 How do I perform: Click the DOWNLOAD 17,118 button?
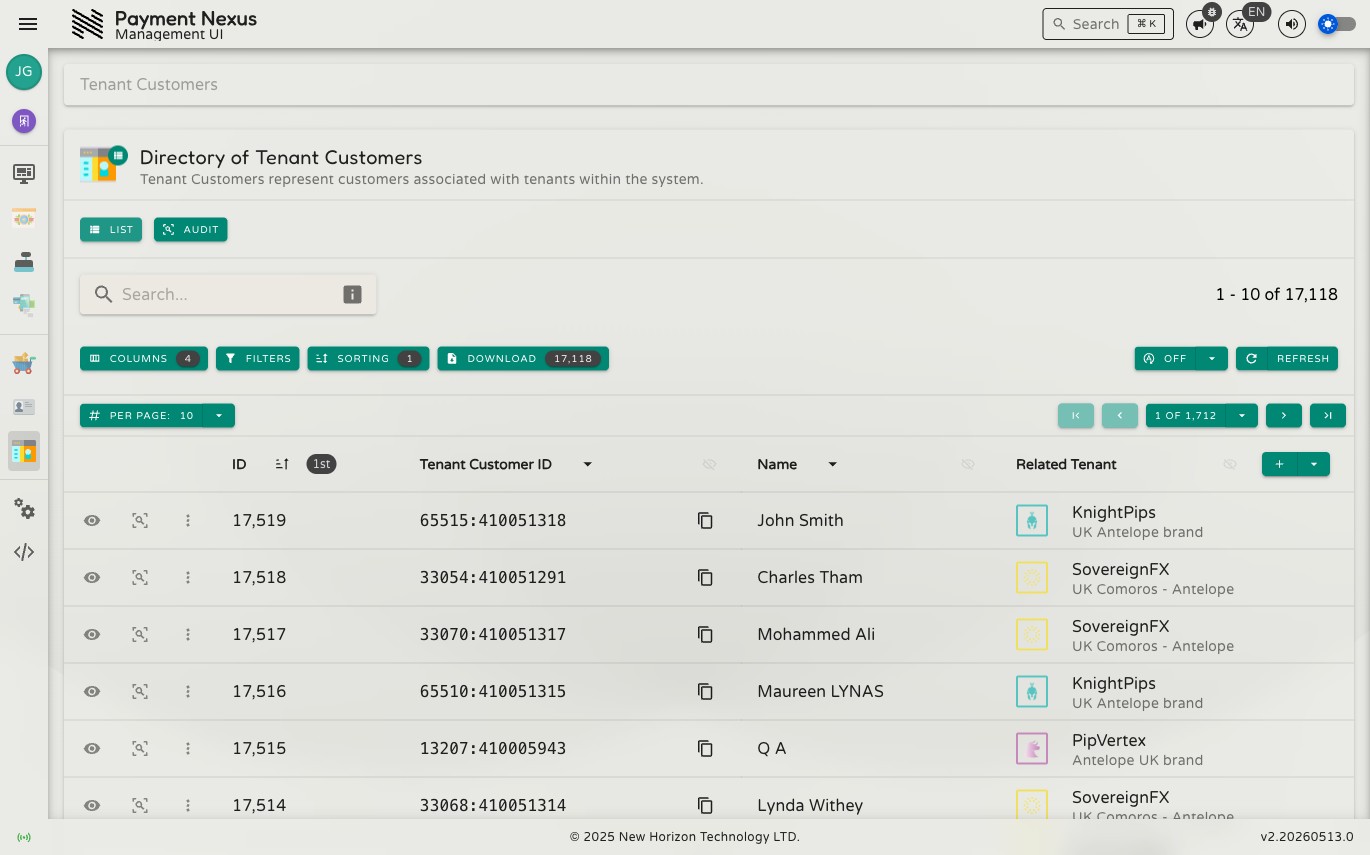tap(523, 358)
